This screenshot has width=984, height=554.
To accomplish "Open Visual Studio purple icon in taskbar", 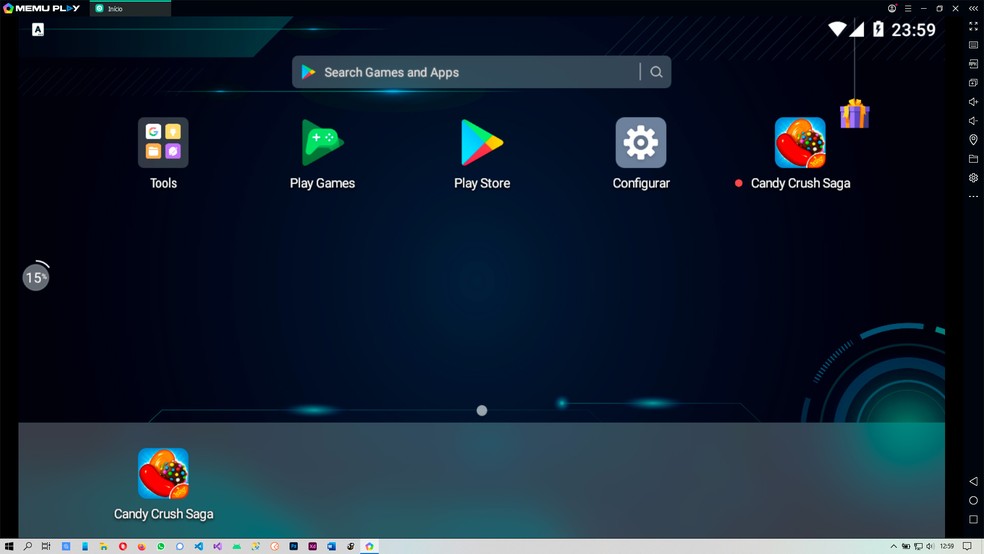I will pyautogui.click(x=217, y=546).
